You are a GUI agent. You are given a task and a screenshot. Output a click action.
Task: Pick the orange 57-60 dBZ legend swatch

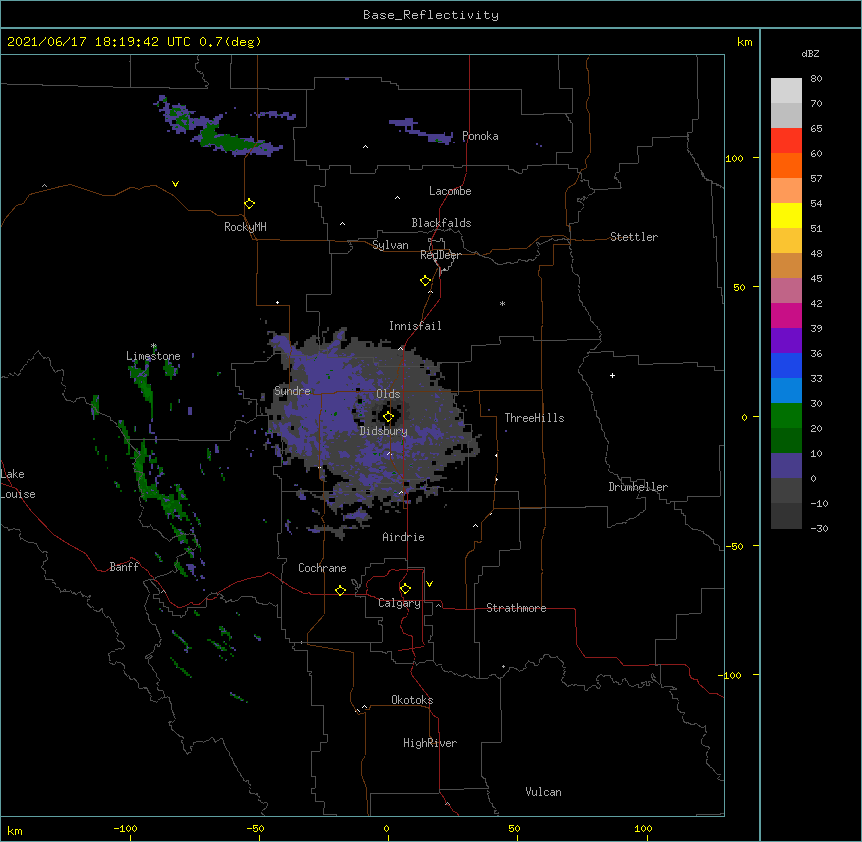pos(786,165)
